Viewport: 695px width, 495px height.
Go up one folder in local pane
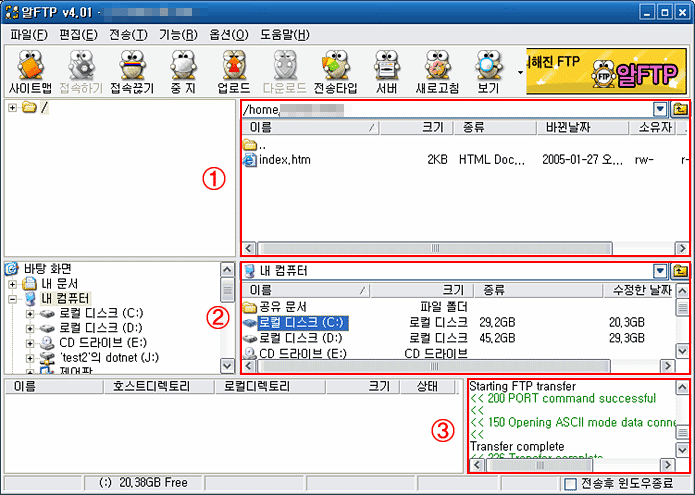(x=680, y=270)
